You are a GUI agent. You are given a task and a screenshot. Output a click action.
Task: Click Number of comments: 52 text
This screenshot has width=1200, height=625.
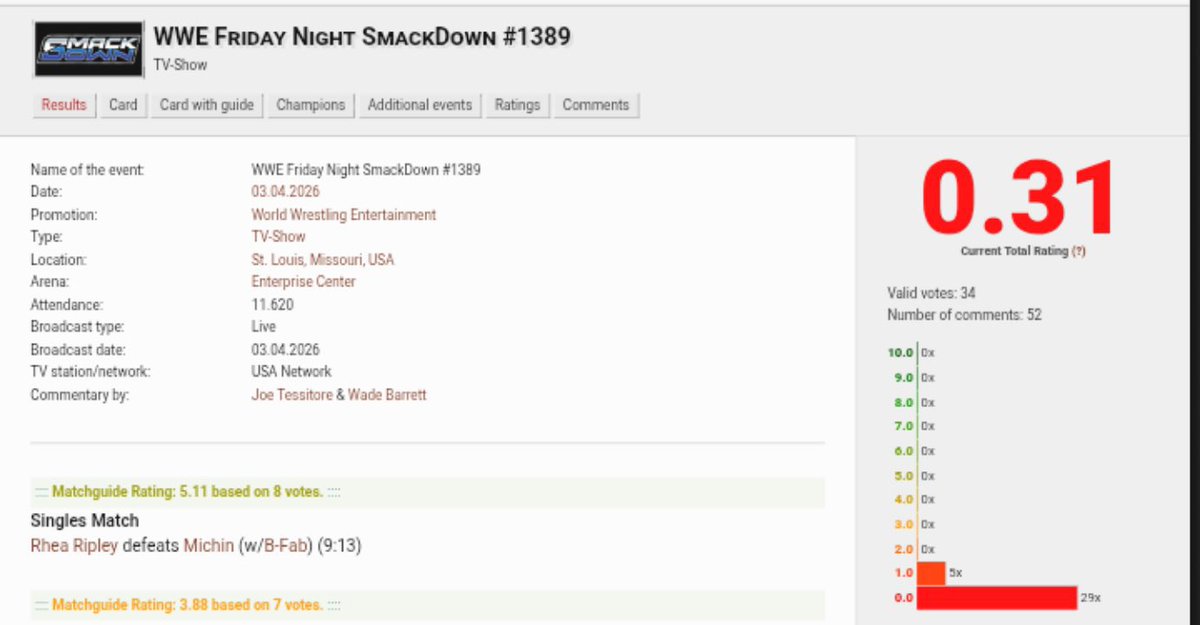(964, 315)
